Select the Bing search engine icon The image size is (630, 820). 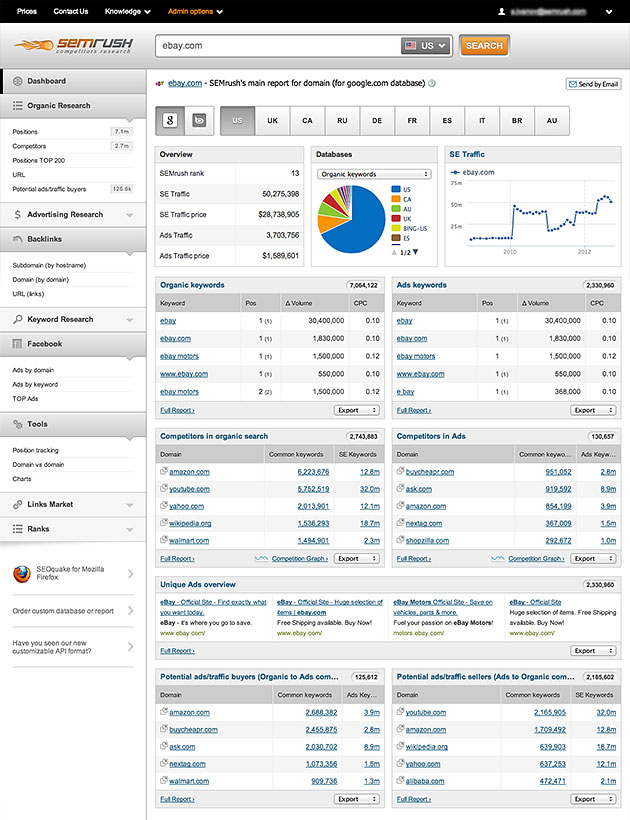[199, 121]
